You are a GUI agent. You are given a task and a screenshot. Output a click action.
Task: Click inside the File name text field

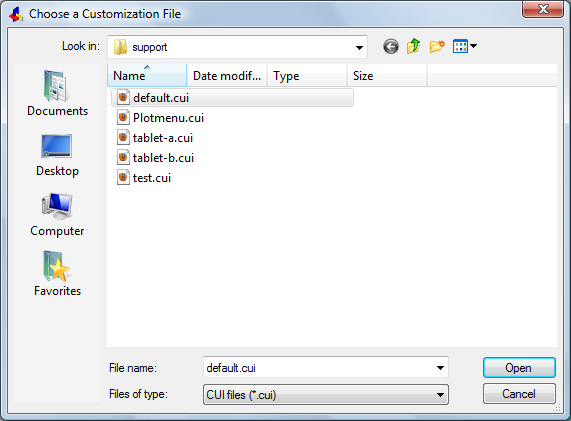[x=319, y=367]
